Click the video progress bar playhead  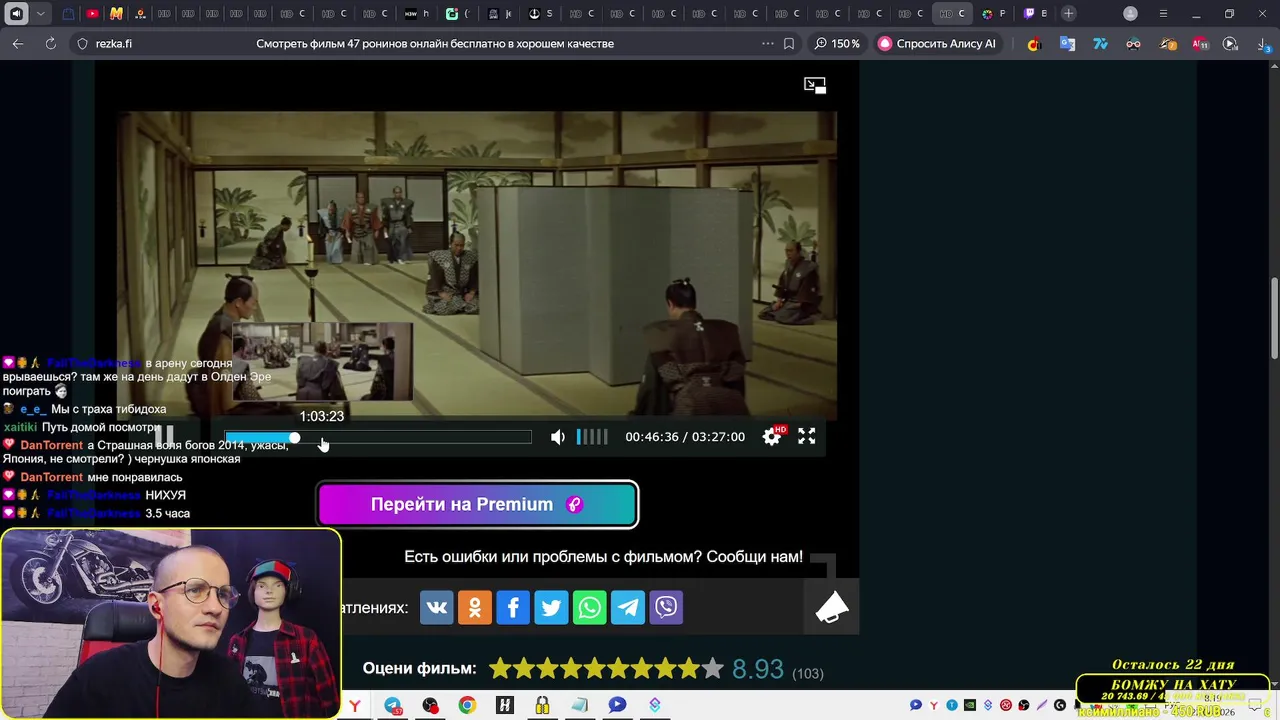click(295, 437)
